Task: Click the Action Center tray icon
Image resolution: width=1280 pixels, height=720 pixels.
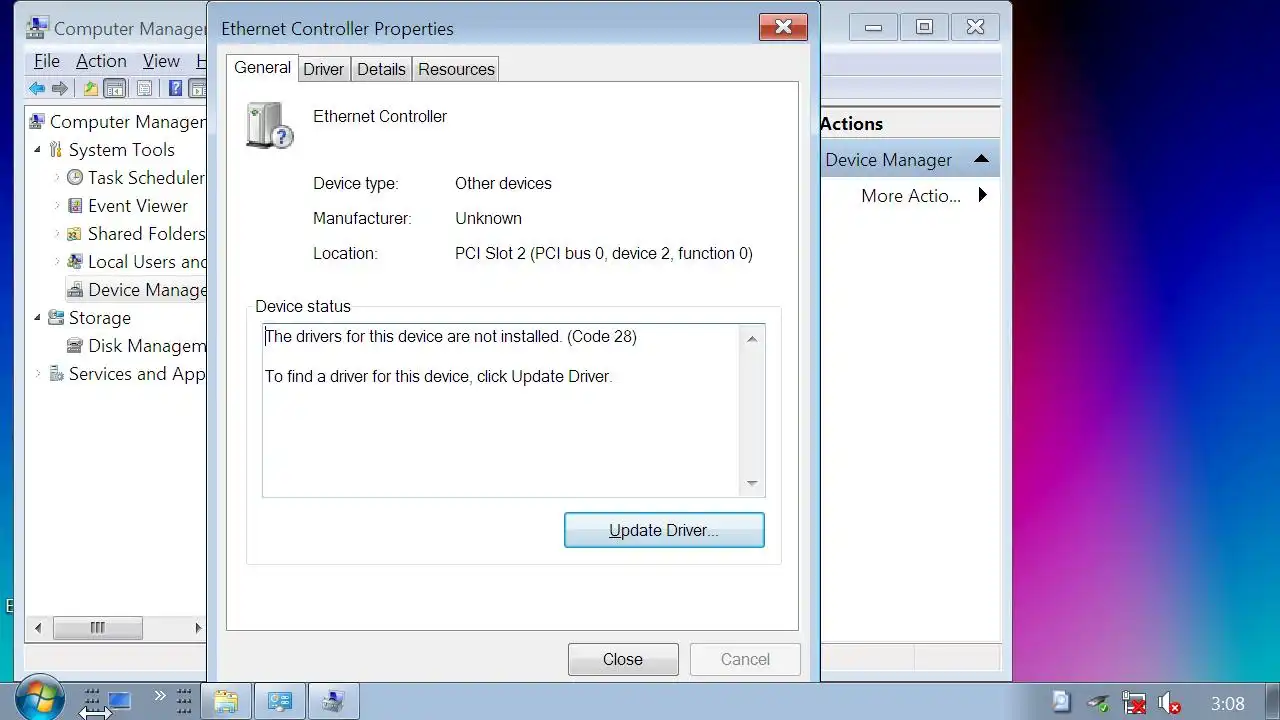Action: click(x=1062, y=703)
